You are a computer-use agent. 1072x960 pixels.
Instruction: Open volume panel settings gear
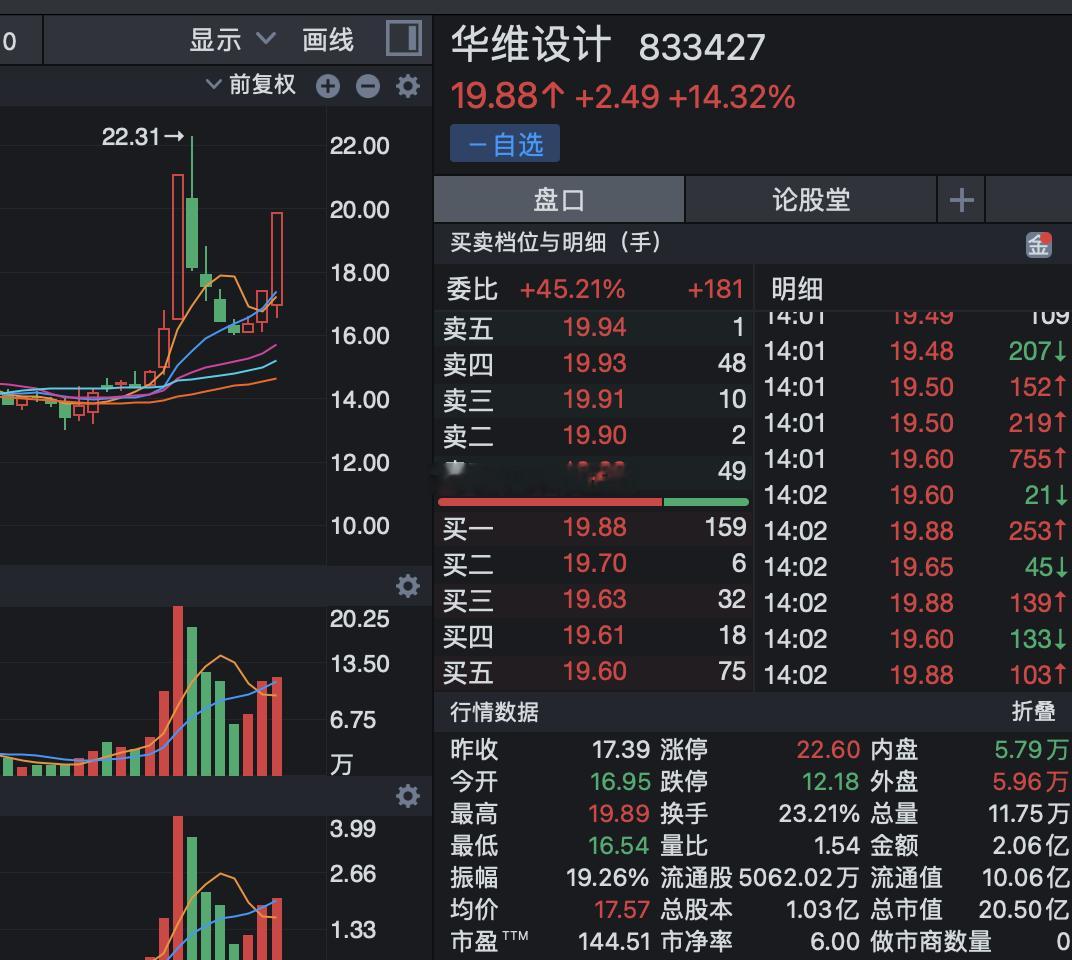pyautogui.click(x=408, y=586)
